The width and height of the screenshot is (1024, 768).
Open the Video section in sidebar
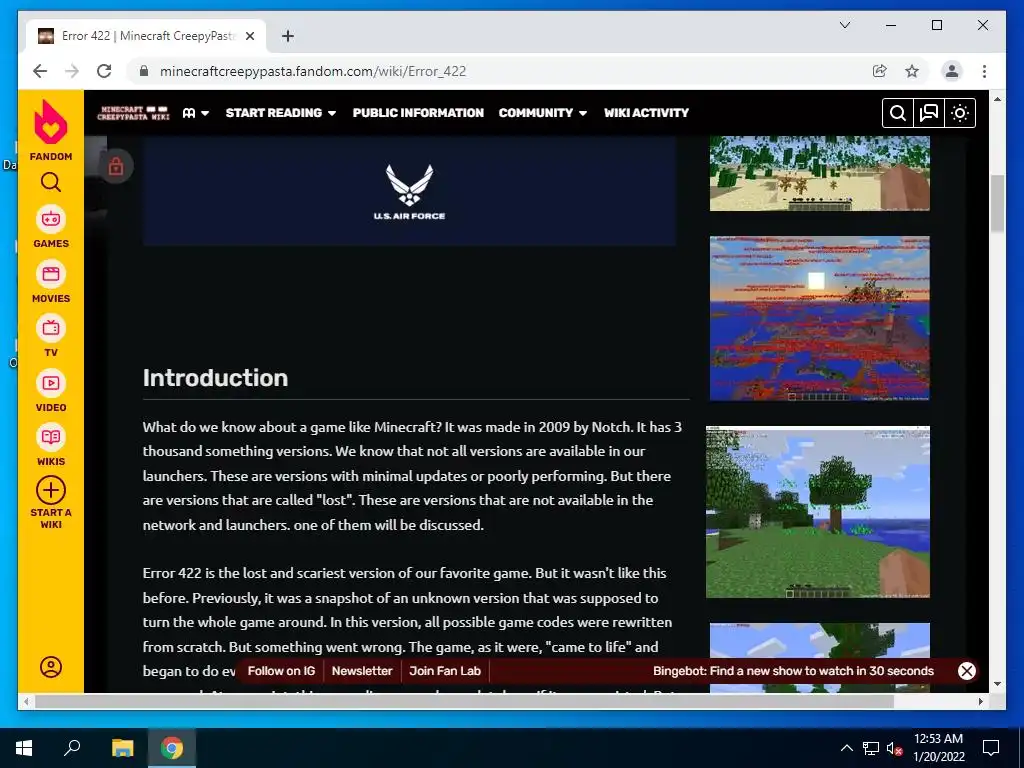pyautogui.click(x=51, y=391)
